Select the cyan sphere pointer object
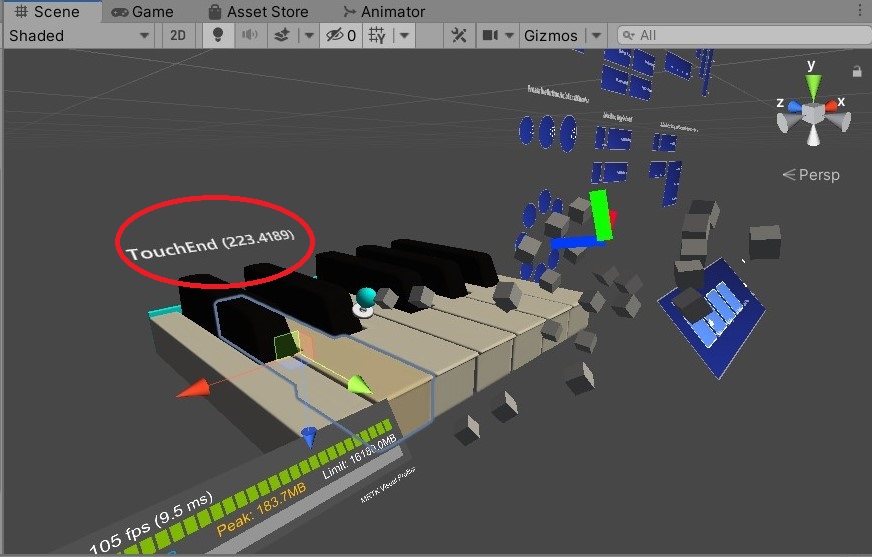 366,297
